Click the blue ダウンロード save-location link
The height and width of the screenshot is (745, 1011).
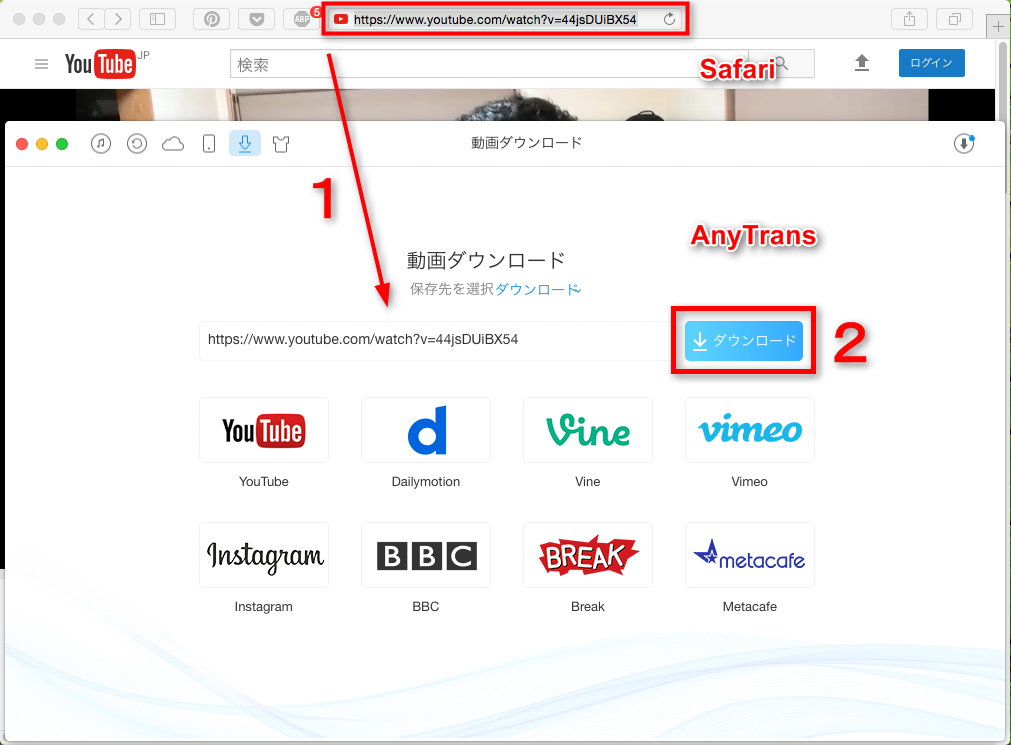[x=538, y=289]
